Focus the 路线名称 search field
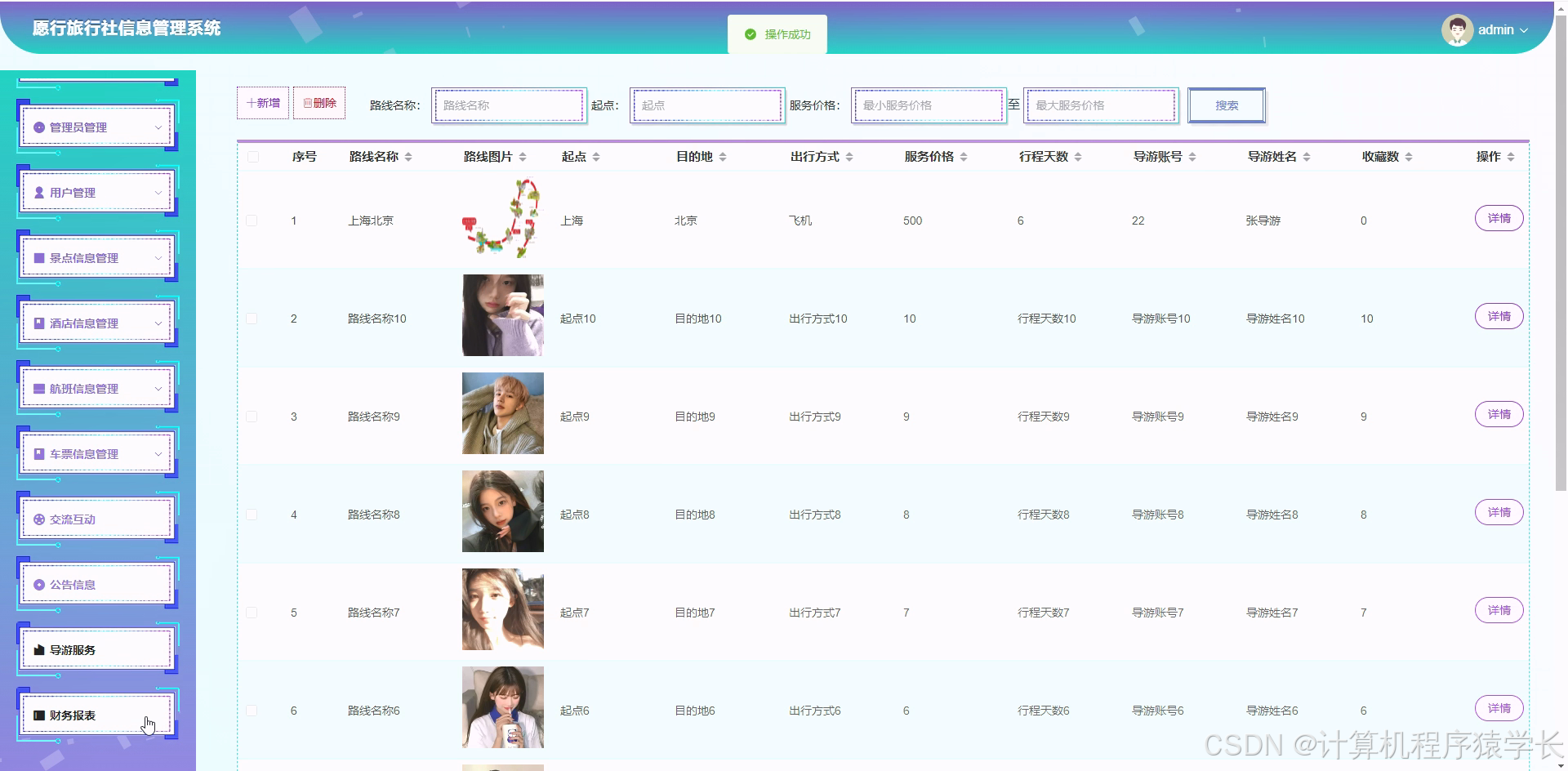This screenshot has width=1568, height=771. click(509, 105)
